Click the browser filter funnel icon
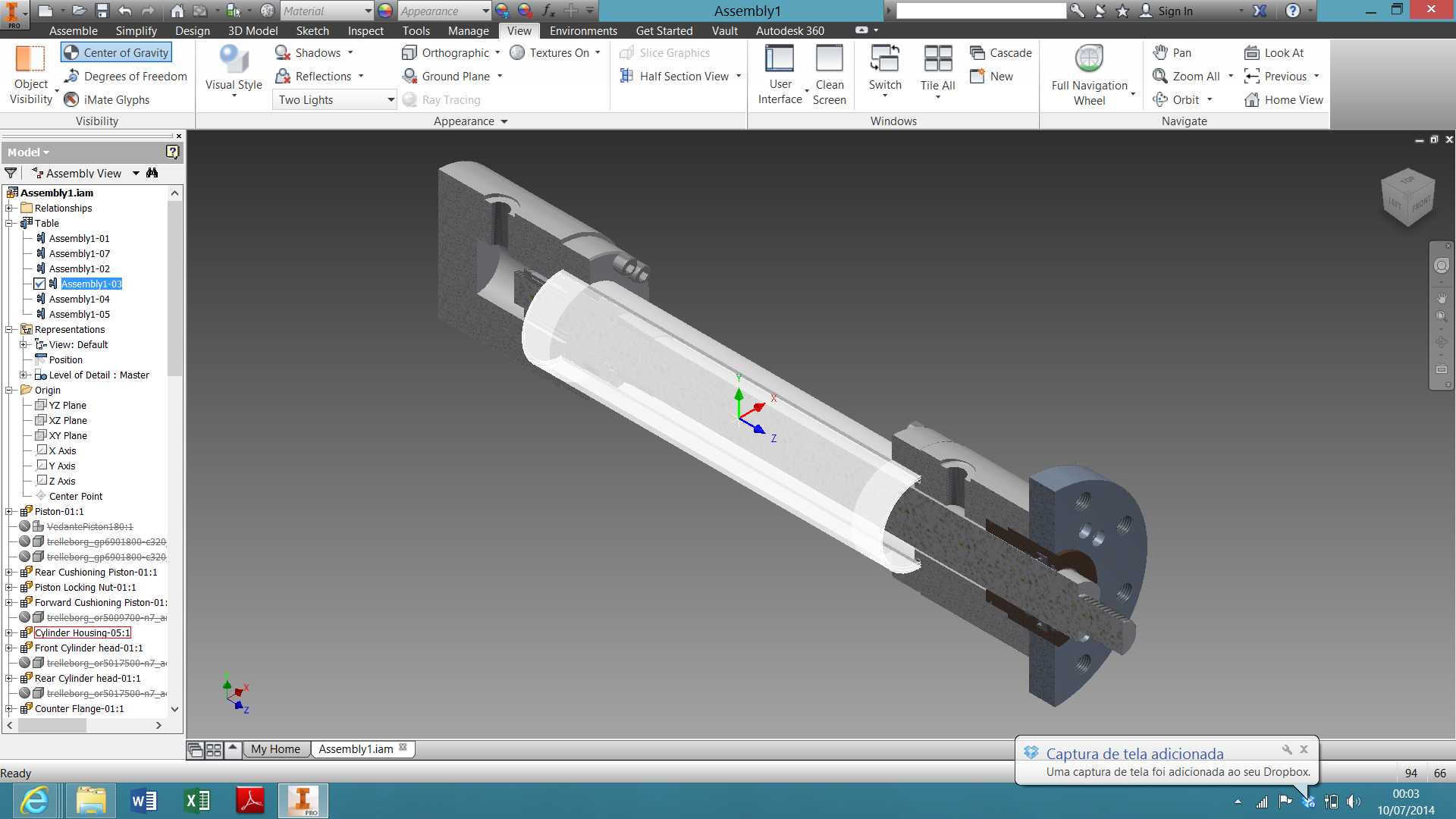The height and width of the screenshot is (819, 1456). (11, 173)
